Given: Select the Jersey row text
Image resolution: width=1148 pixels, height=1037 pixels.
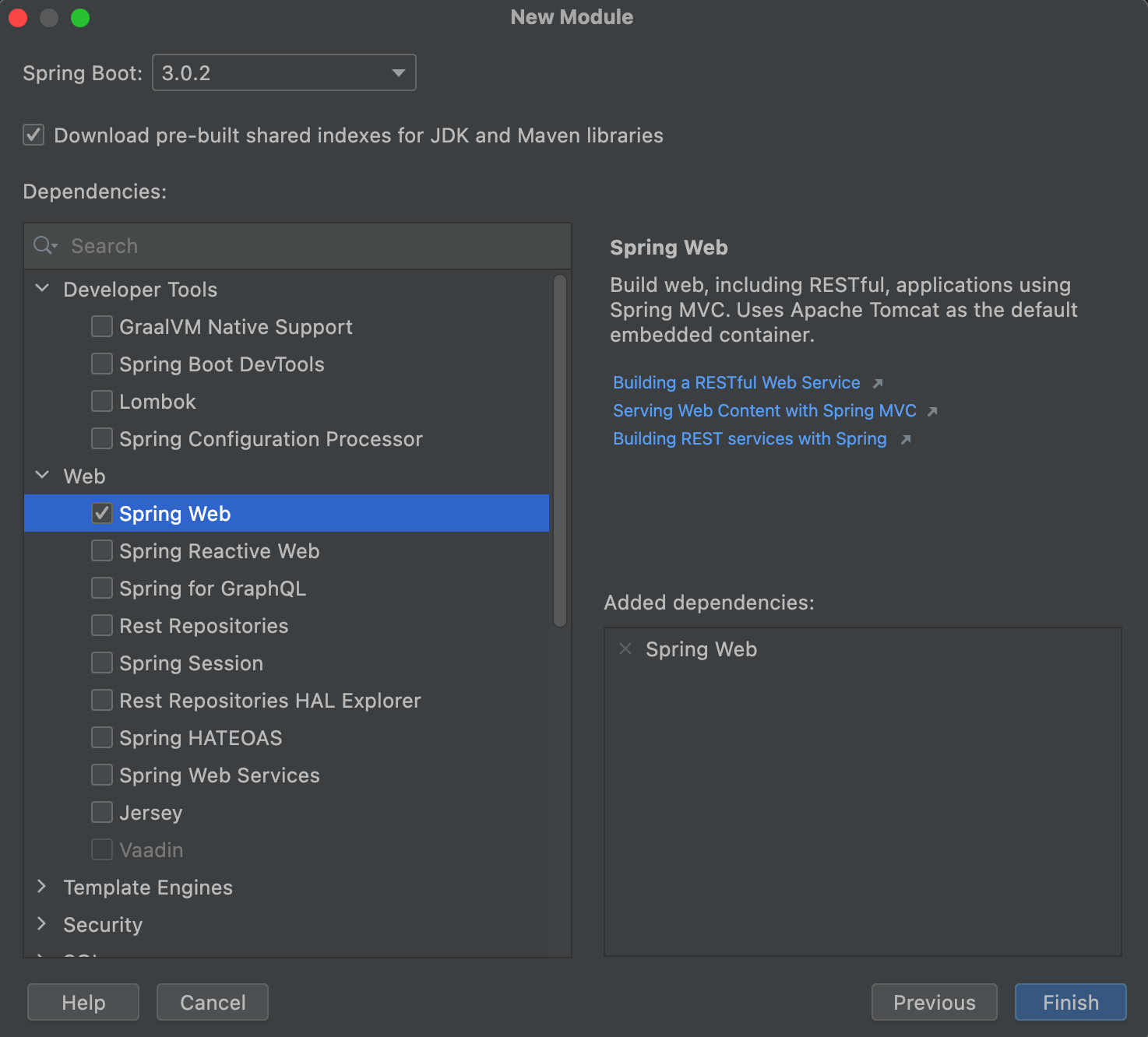Looking at the screenshot, I should click(151, 813).
